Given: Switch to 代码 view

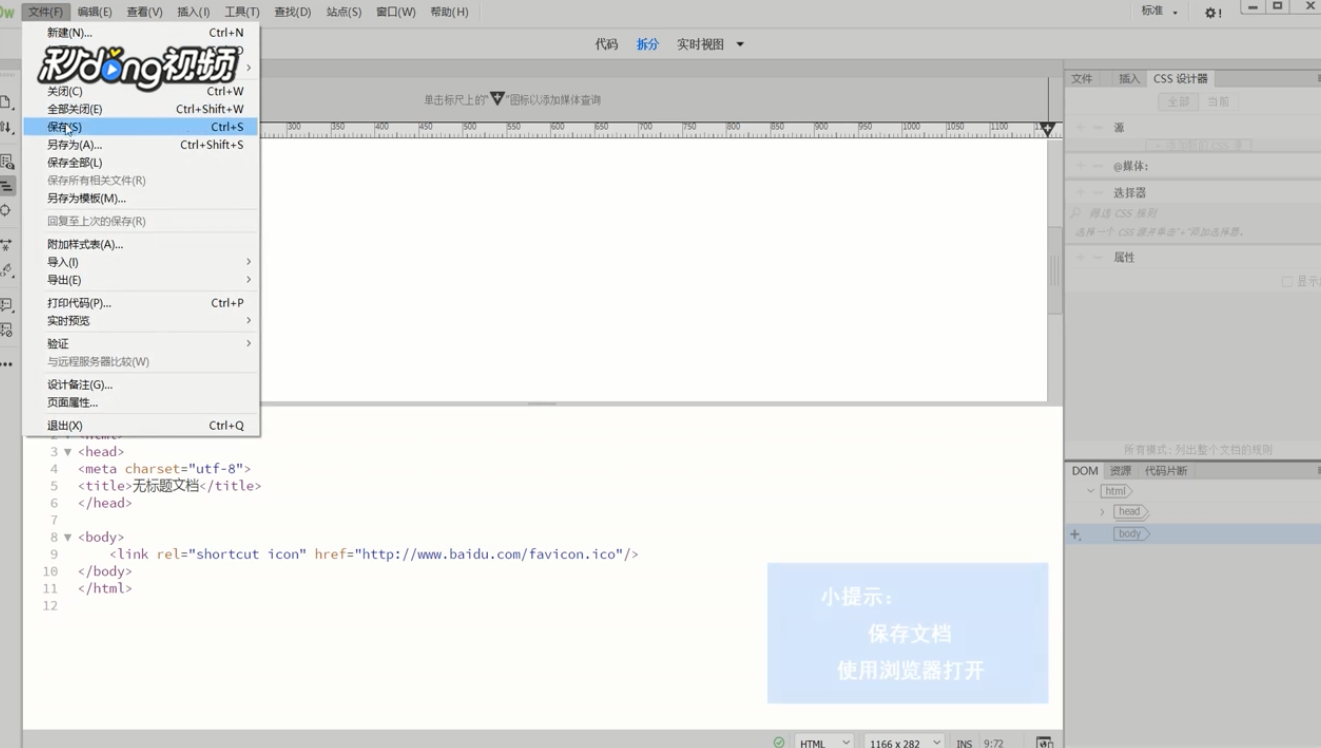Looking at the screenshot, I should pos(606,44).
